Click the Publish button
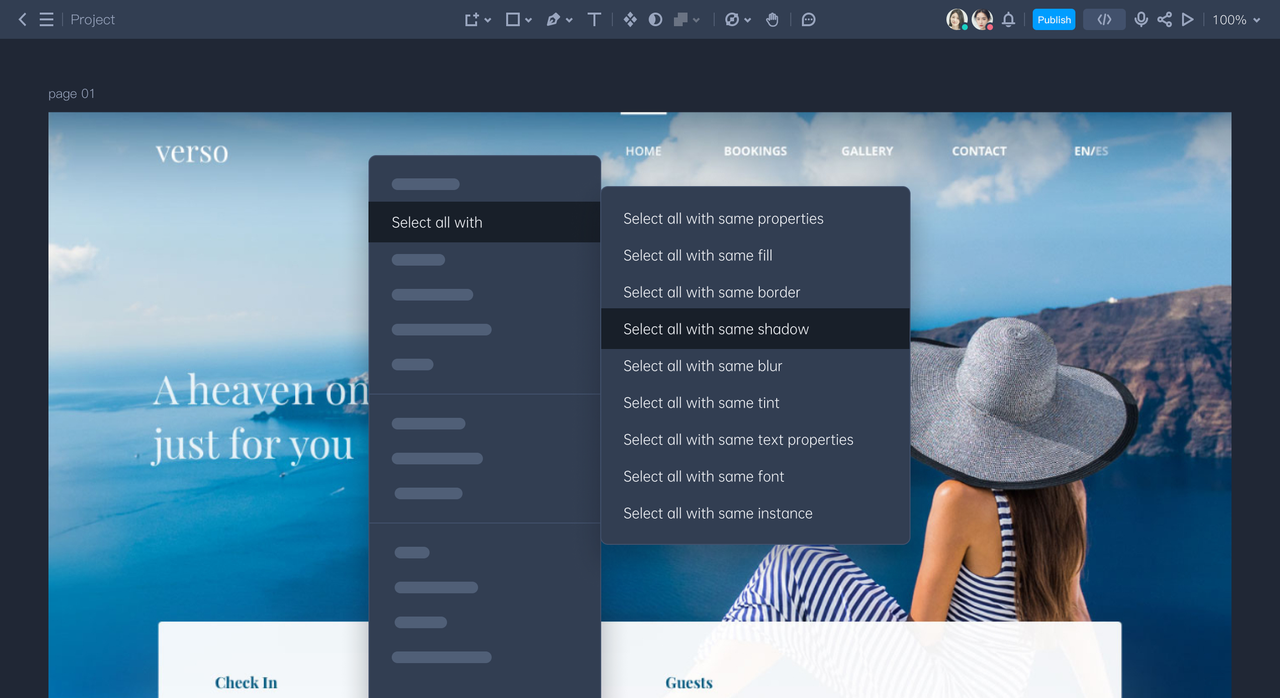The width and height of the screenshot is (1280, 698). pos(1054,19)
